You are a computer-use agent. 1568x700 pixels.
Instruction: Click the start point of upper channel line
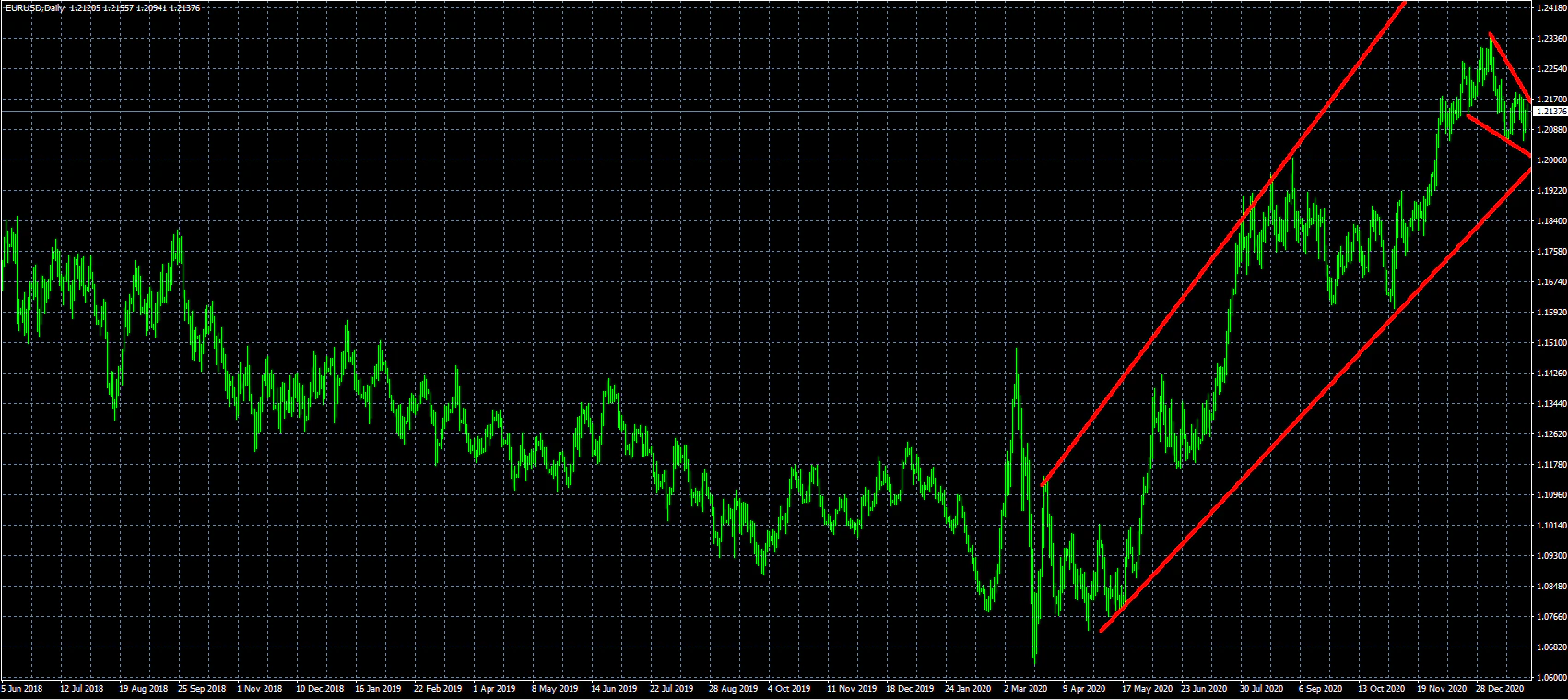pos(1043,484)
